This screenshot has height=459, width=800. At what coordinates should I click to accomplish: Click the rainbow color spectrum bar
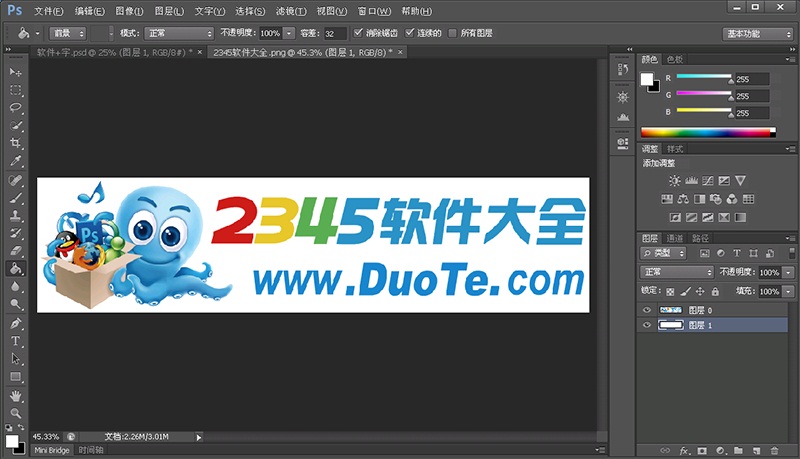tap(707, 132)
